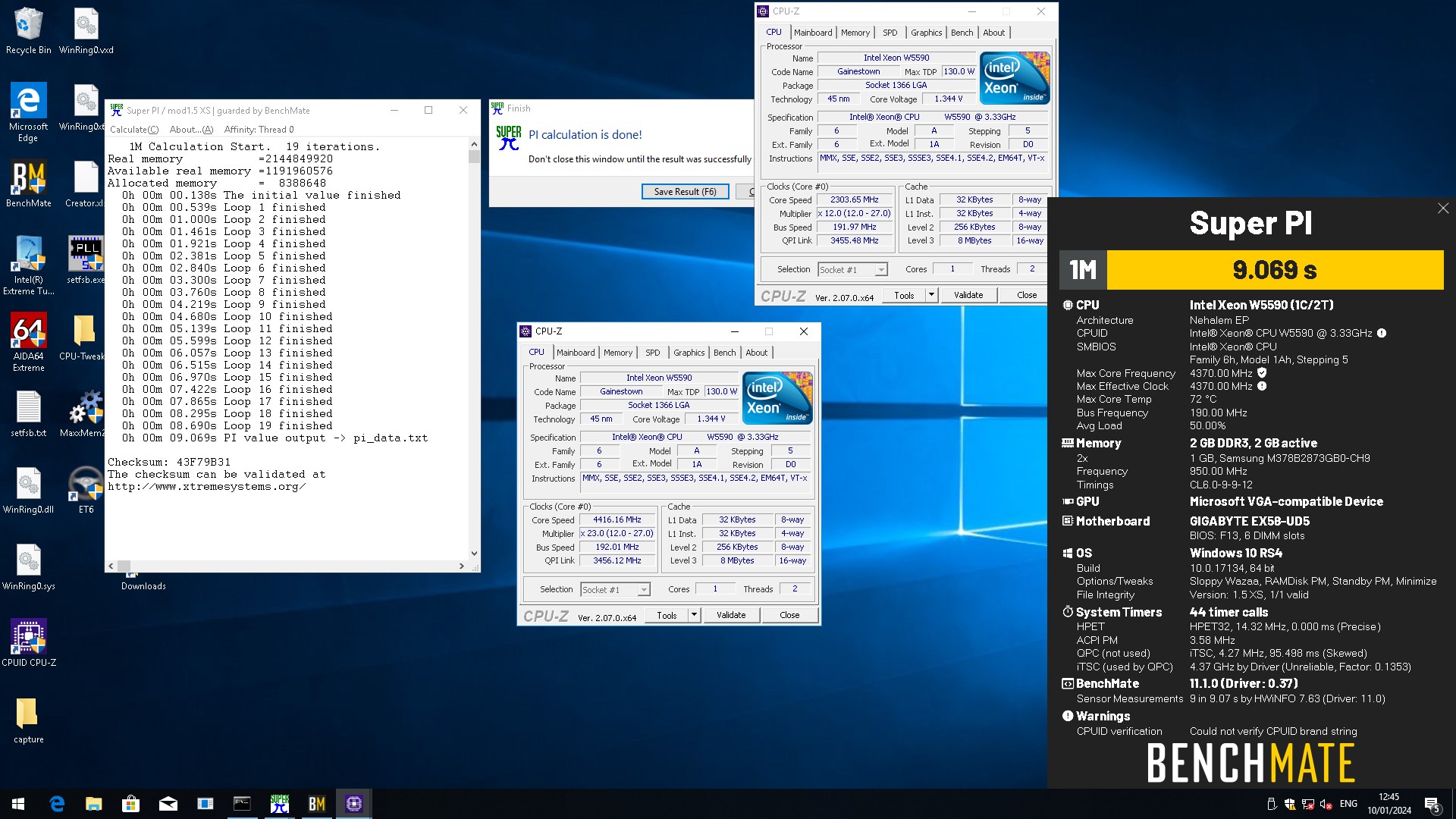Click Super PI vertical scrollbar up arrow

pyautogui.click(x=474, y=143)
